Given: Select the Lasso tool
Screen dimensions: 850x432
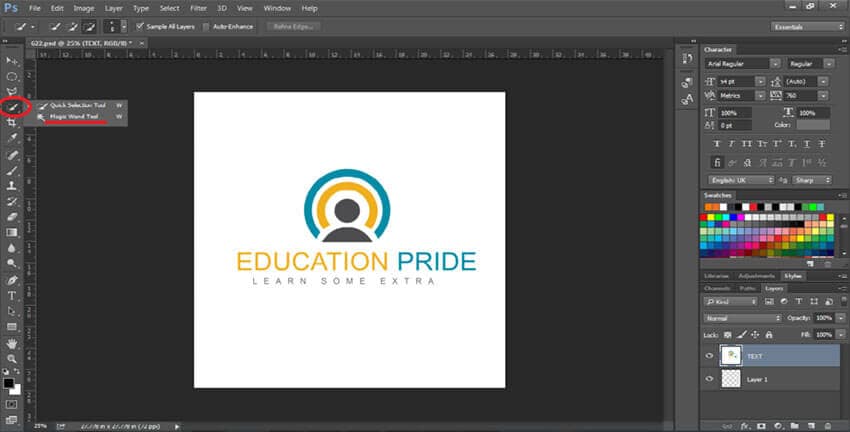Looking at the screenshot, I should click(x=11, y=92).
